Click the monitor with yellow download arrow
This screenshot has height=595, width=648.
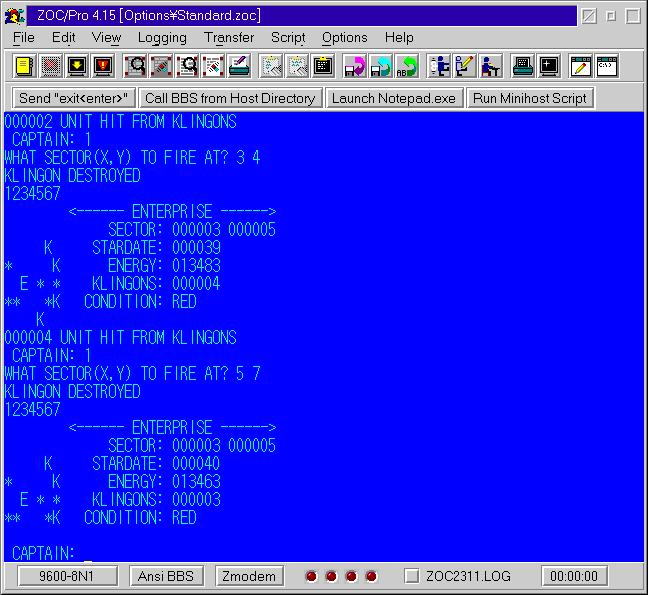[77, 66]
